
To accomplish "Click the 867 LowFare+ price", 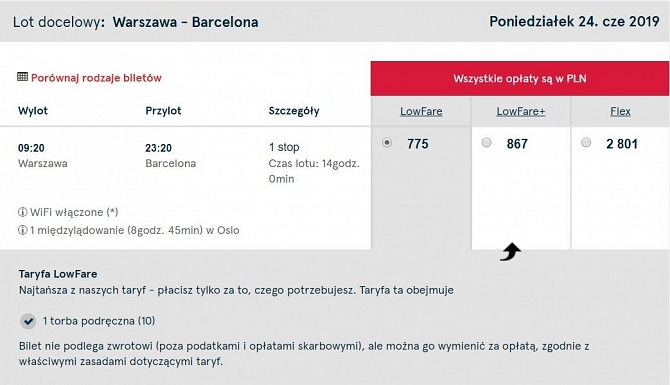I will [517, 144].
